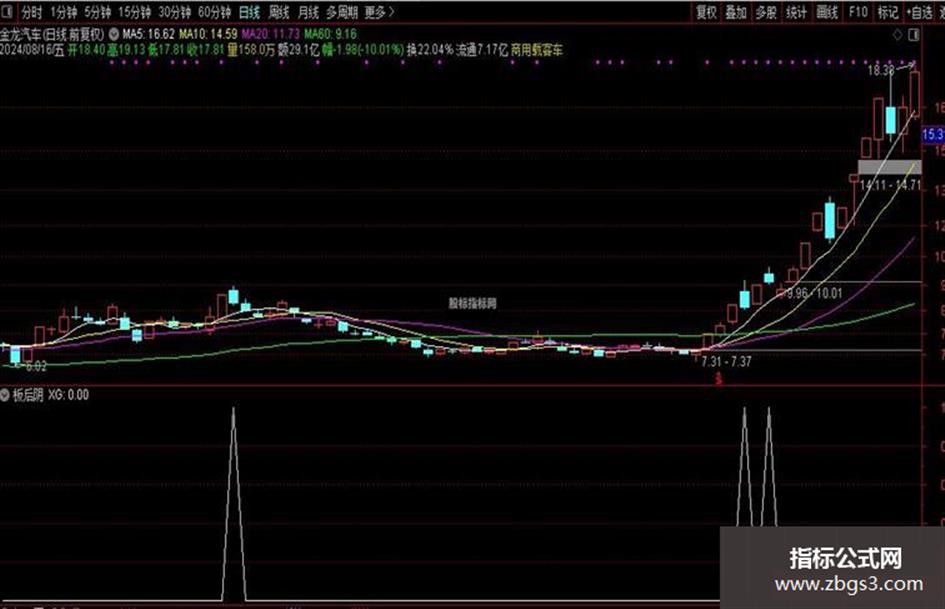
Task: Click the 14.11 - 14.71 gap label
Action: (x=890, y=185)
